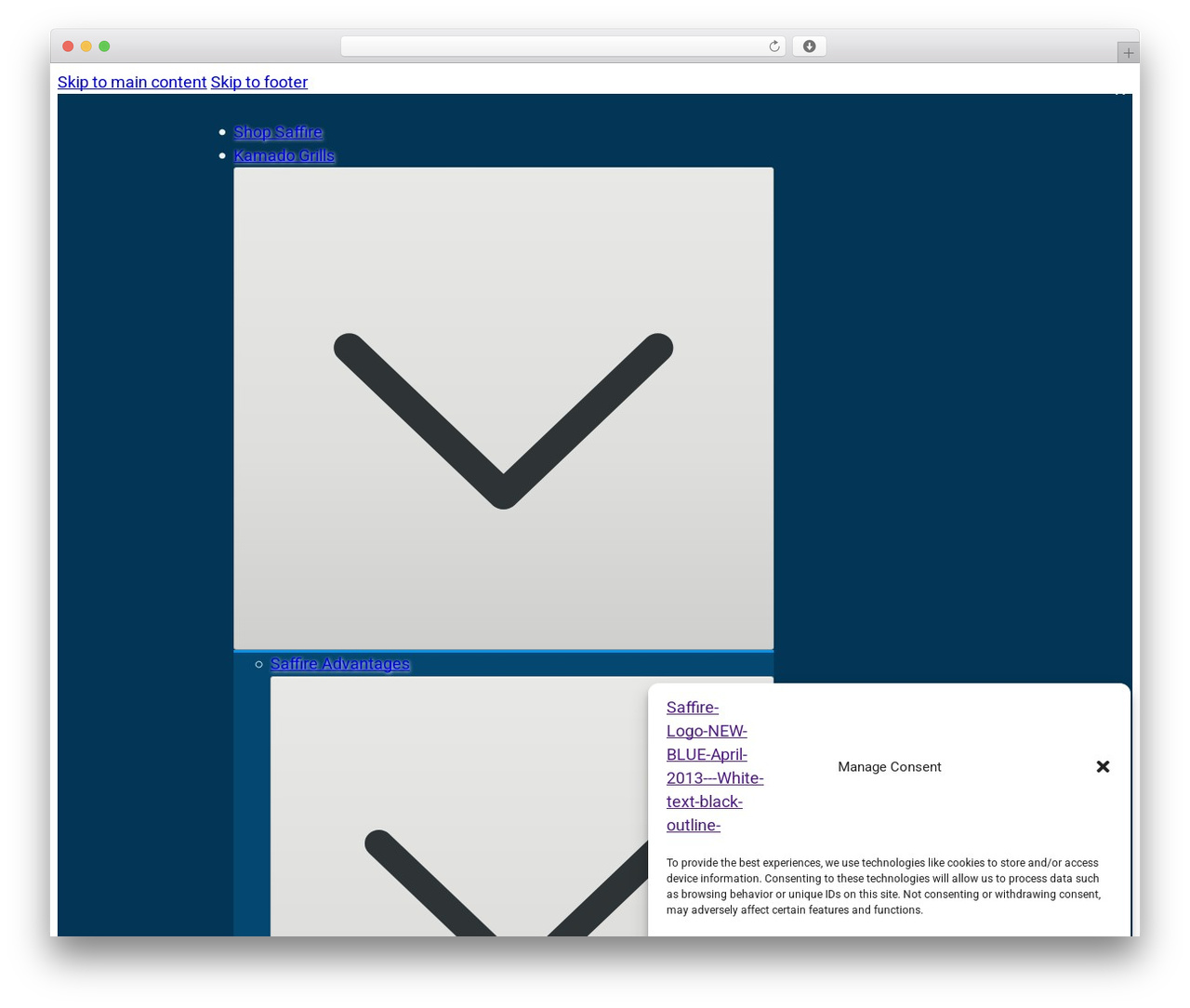Image resolution: width=1190 pixels, height=1008 pixels.
Task: Follow the Skip to footer link
Action: tap(259, 82)
